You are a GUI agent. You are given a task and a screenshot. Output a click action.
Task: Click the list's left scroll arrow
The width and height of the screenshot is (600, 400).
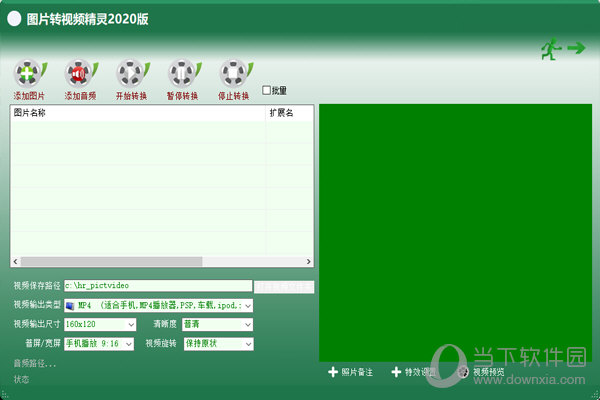click(15, 261)
